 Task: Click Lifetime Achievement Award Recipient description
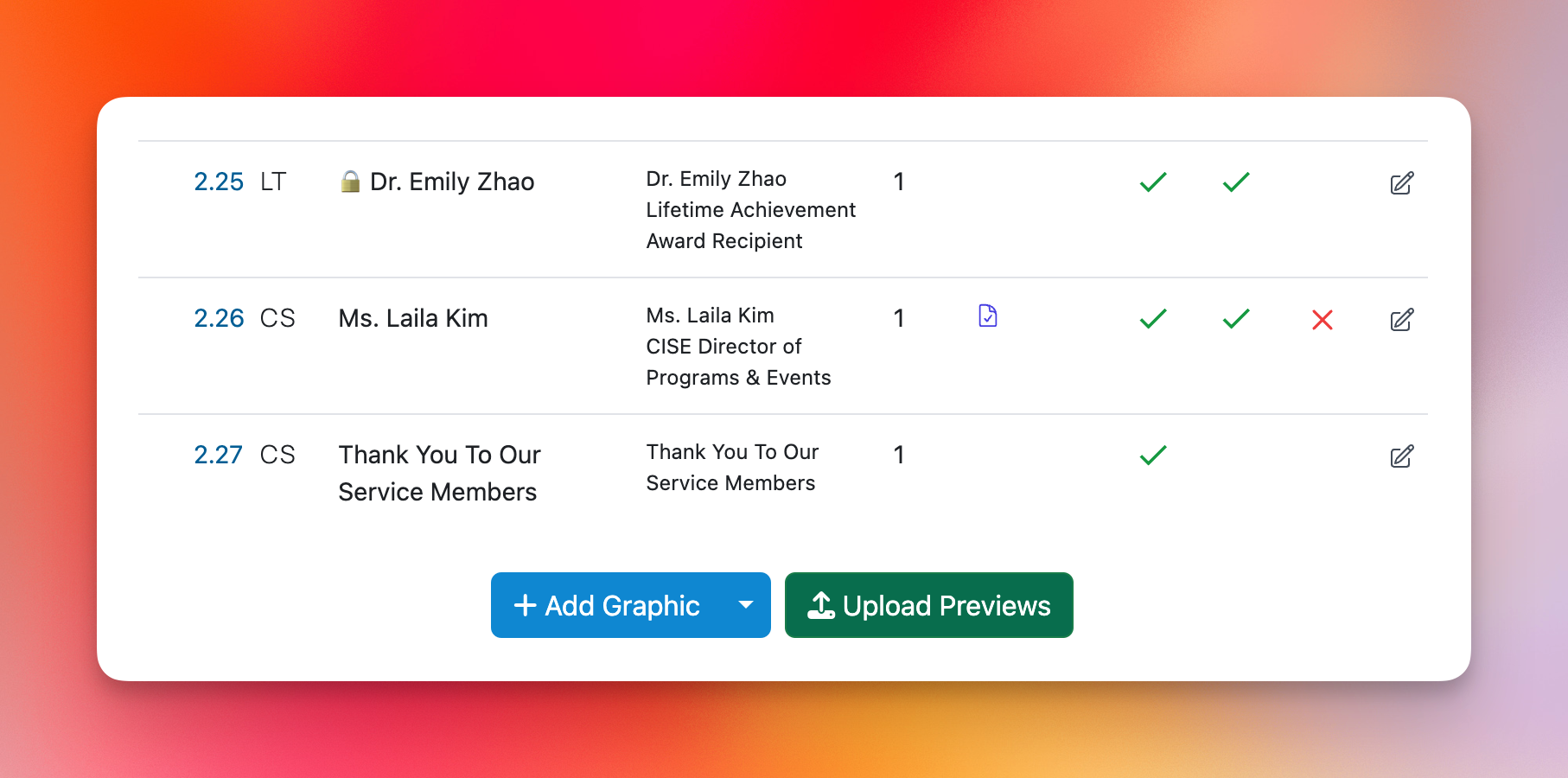click(750, 226)
